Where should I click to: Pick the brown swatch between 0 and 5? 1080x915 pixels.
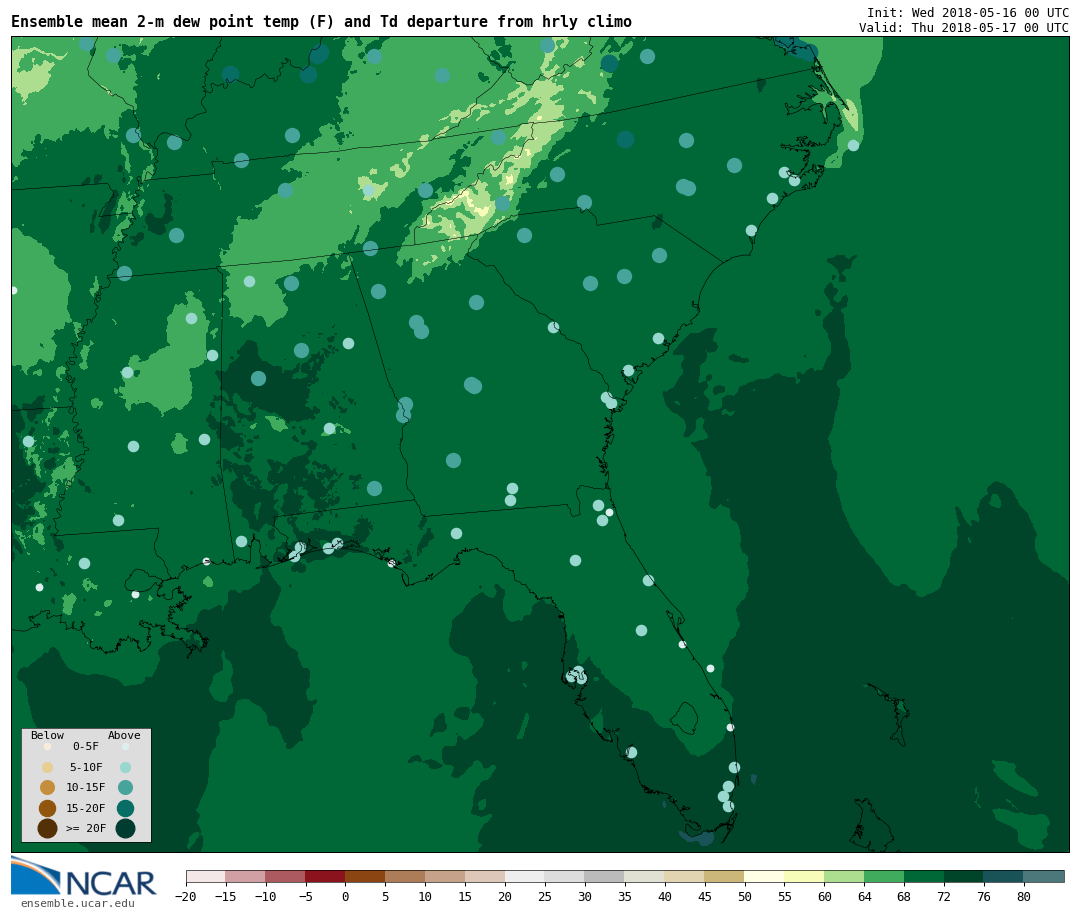365,876
